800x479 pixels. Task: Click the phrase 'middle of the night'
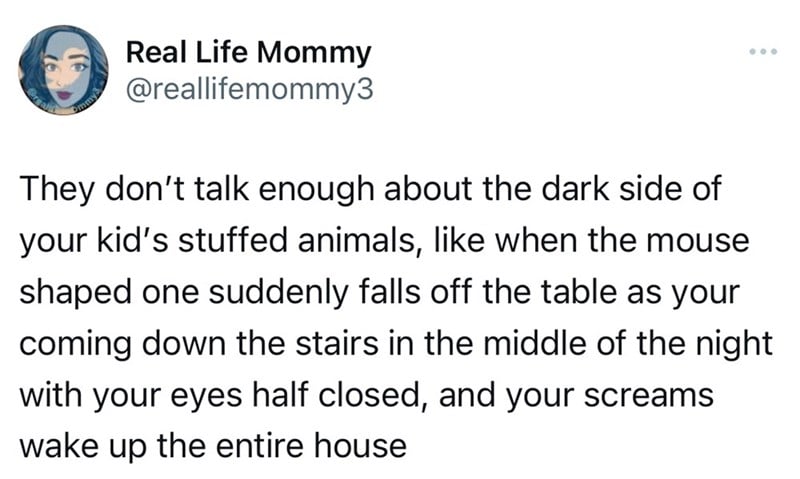point(628,344)
